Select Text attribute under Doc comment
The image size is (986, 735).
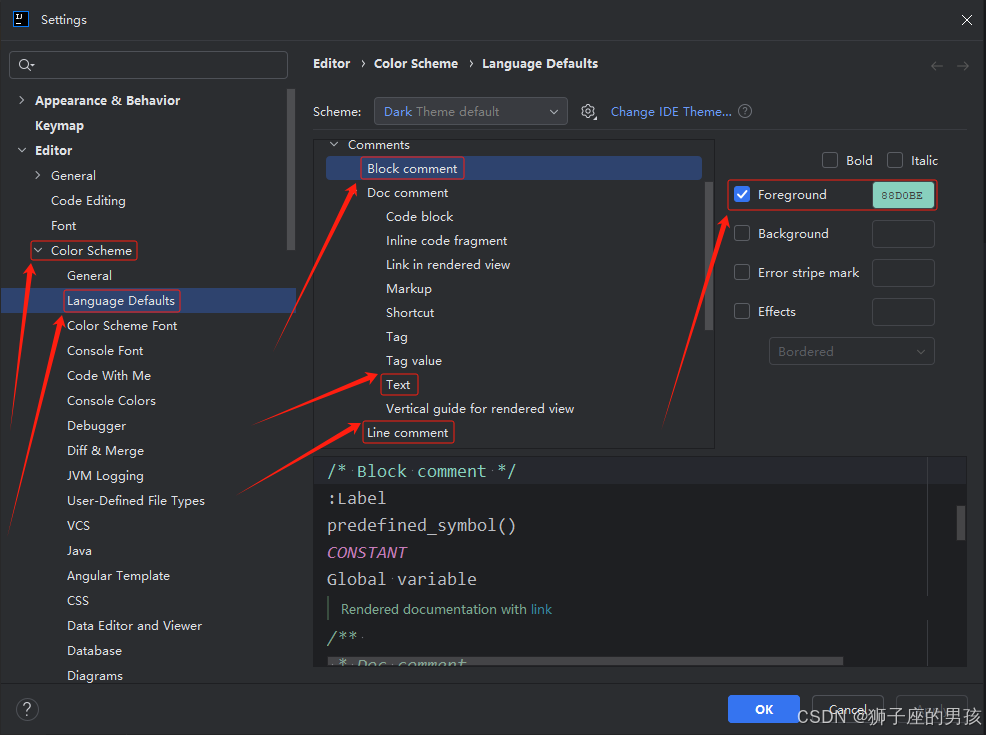398,385
